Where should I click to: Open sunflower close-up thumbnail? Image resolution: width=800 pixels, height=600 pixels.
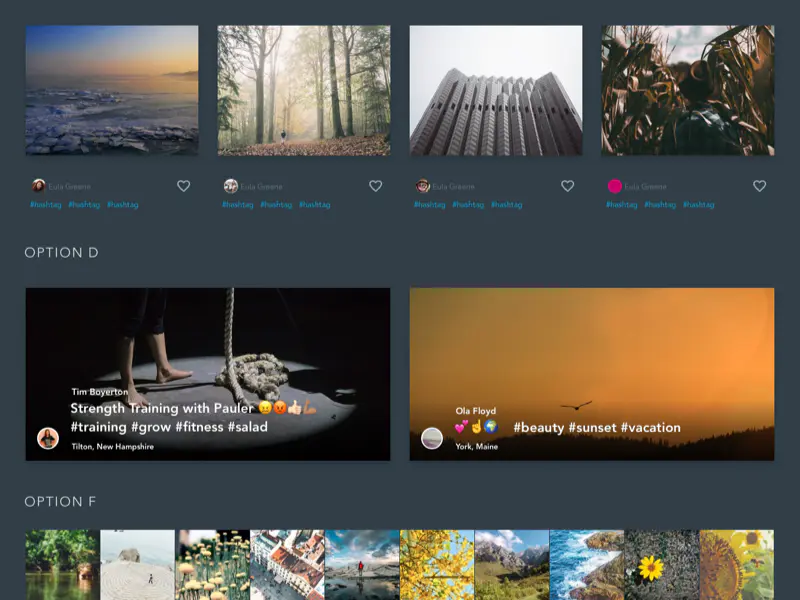[737, 565]
